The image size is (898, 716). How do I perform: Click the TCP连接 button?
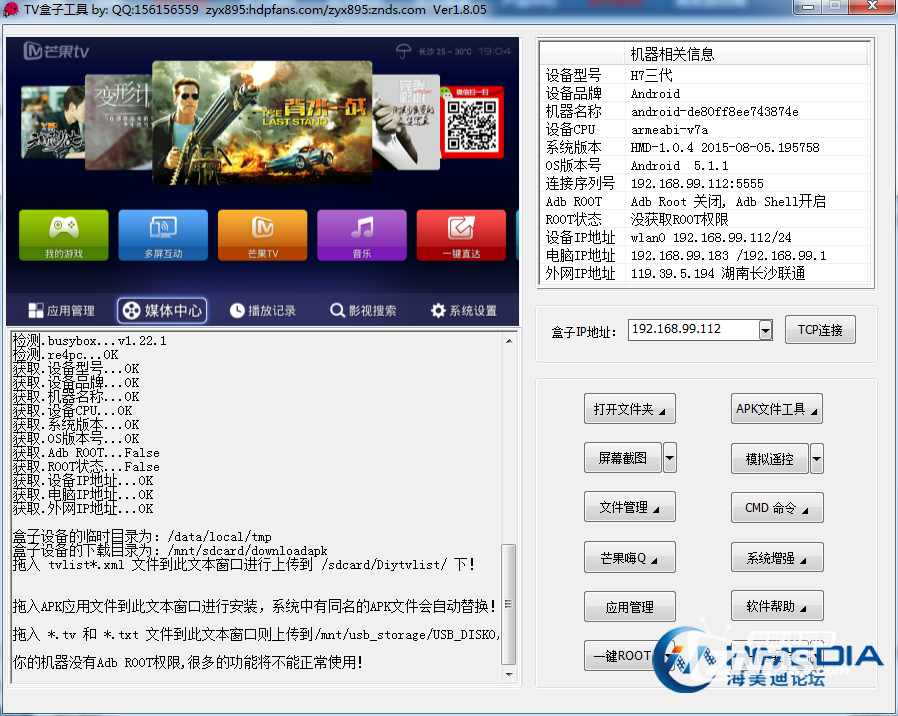820,330
